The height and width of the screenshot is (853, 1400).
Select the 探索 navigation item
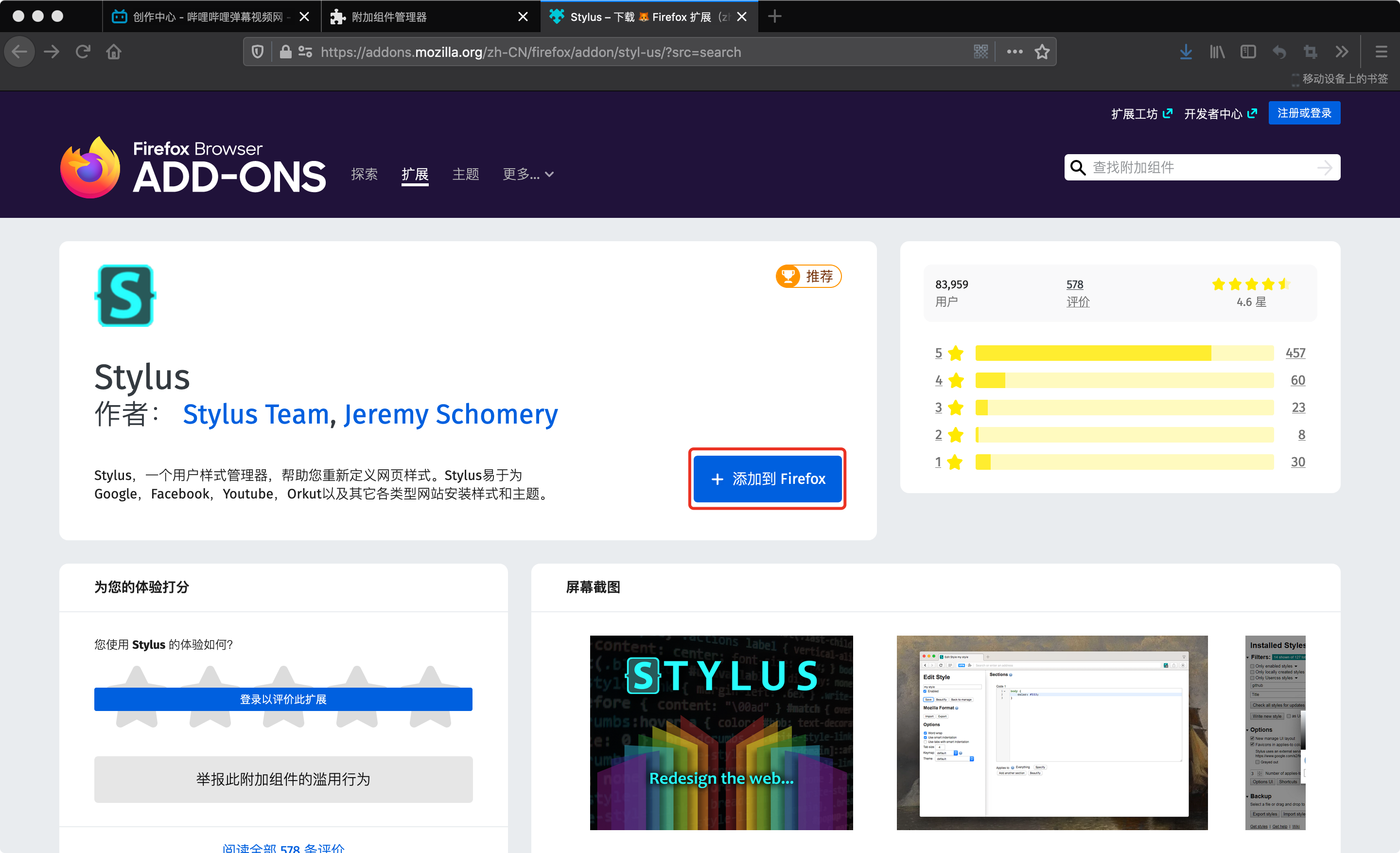(364, 174)
